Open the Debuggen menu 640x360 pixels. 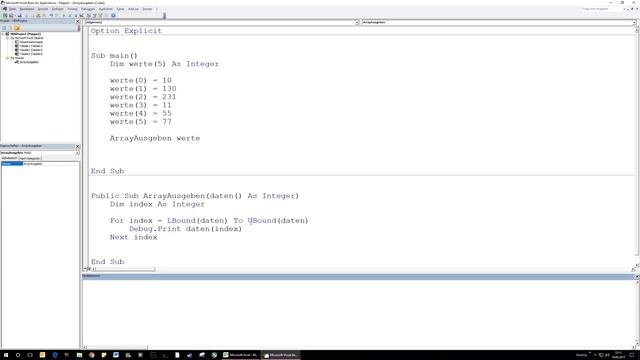[88, 9]
